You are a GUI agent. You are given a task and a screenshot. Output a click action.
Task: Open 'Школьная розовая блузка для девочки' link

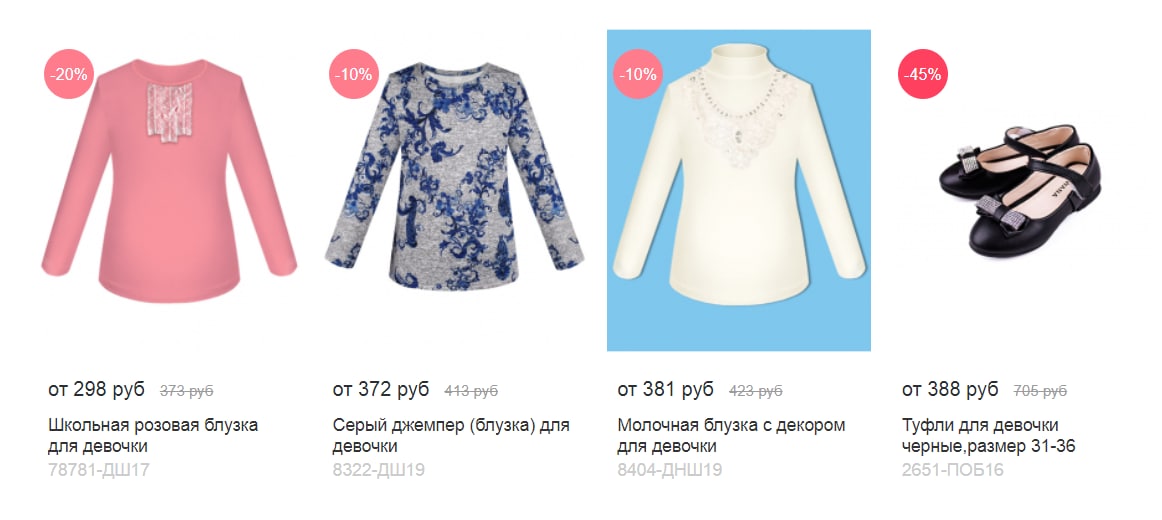click(153, 436)
